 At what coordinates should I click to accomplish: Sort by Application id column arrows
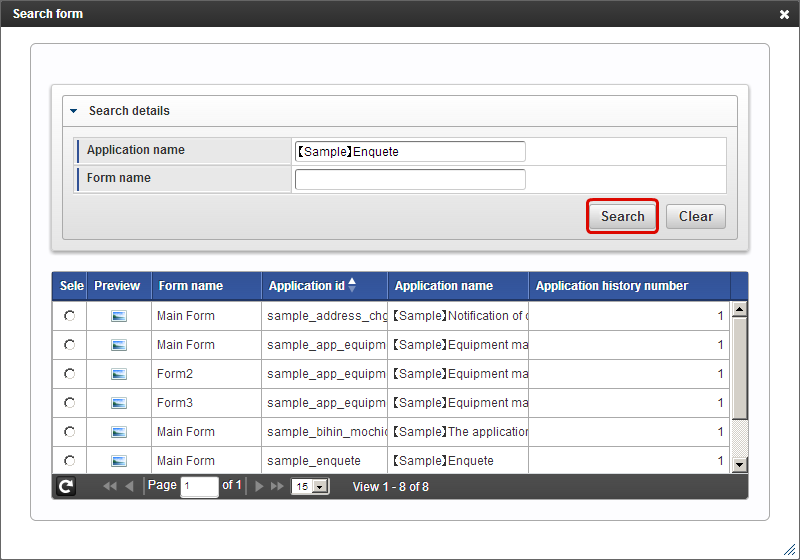[x=352, y=285]
